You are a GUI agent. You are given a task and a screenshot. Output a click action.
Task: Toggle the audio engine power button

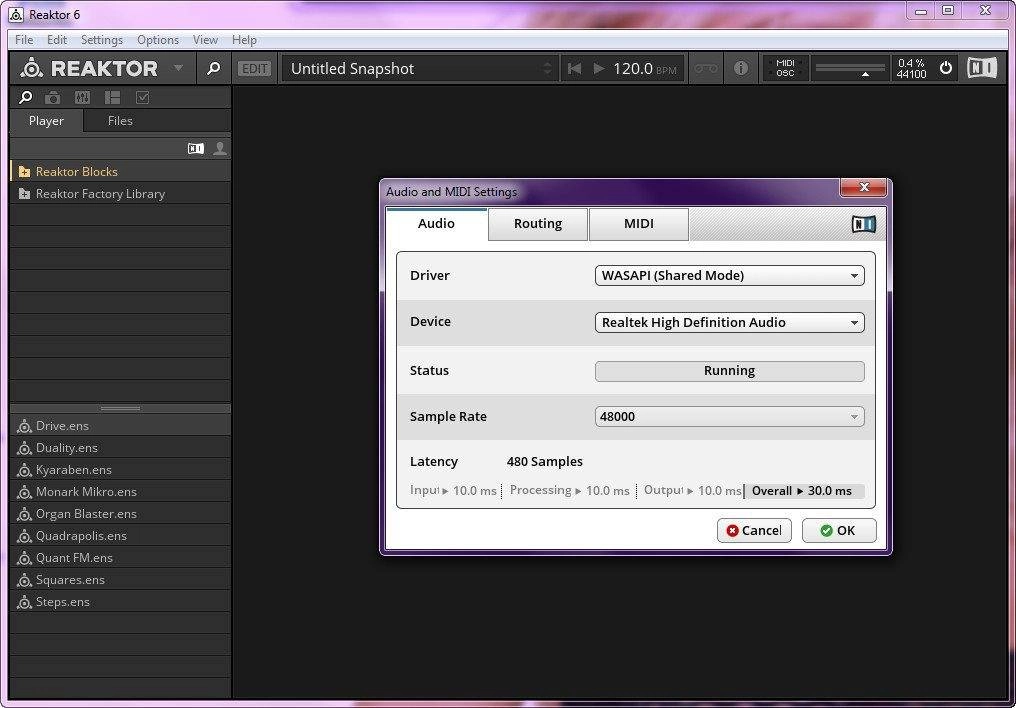(x=946, y=67)
